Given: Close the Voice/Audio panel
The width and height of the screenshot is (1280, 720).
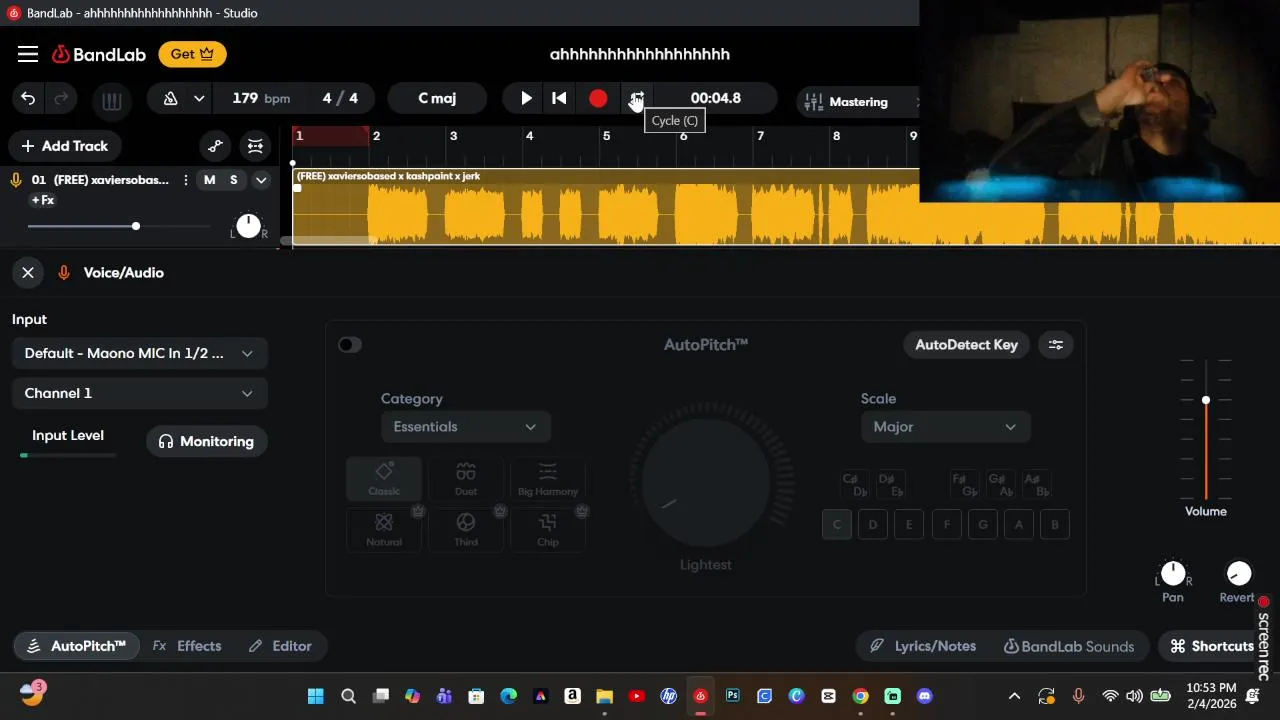Looking at the screenshot, I should point(28,272).
